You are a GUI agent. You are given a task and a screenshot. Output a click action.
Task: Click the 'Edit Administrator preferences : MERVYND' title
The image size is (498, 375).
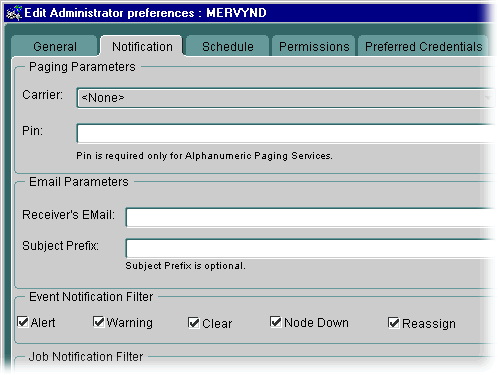(x=145, y=13)
